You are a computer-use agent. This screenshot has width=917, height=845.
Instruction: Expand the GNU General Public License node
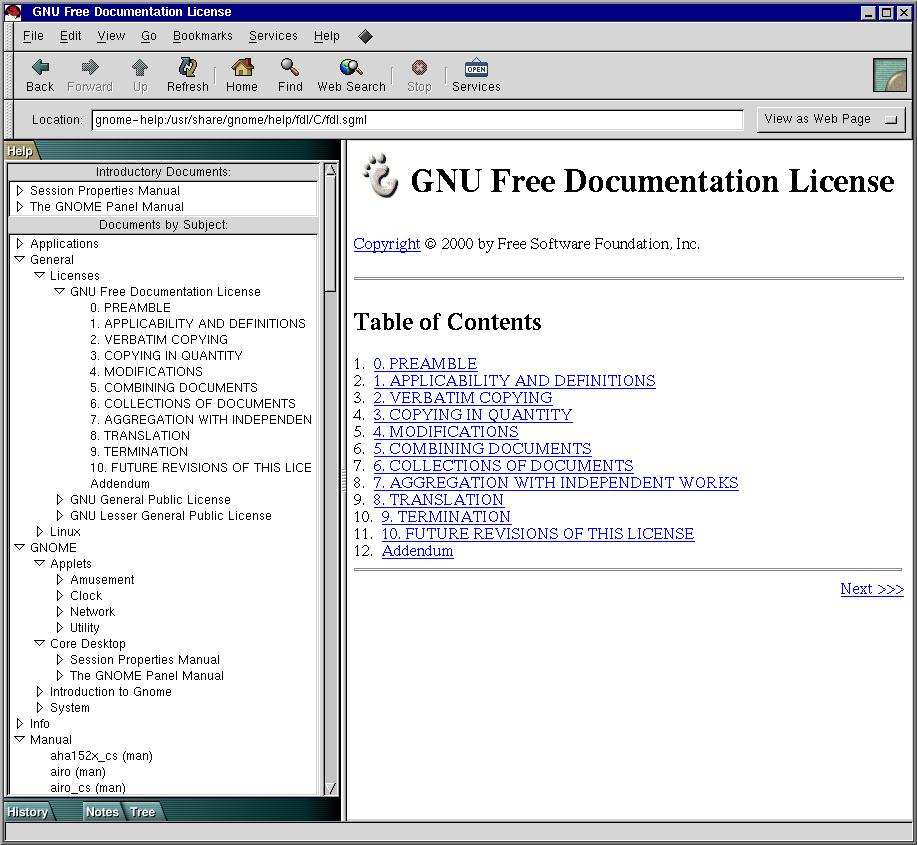click(60, 500)
